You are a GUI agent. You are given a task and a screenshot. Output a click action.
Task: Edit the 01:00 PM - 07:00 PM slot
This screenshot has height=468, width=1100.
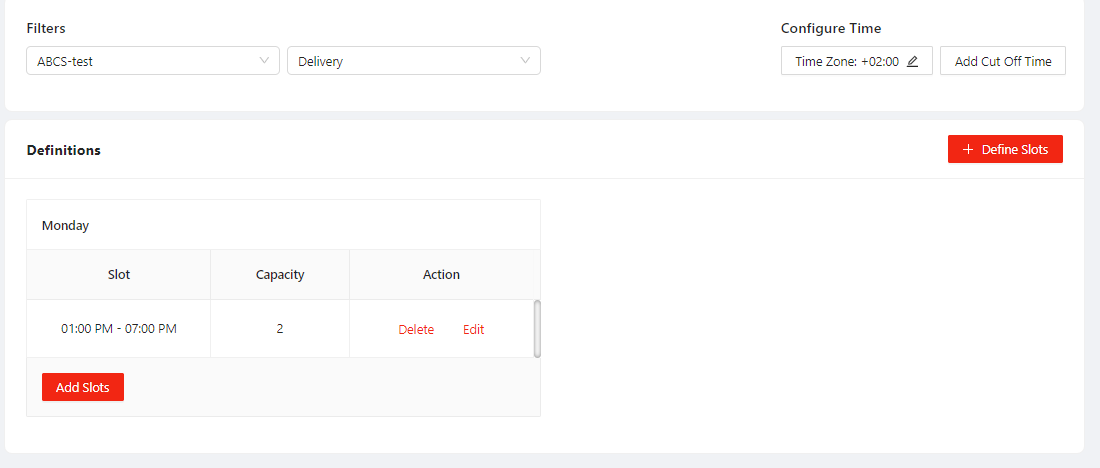pos(473,329)
